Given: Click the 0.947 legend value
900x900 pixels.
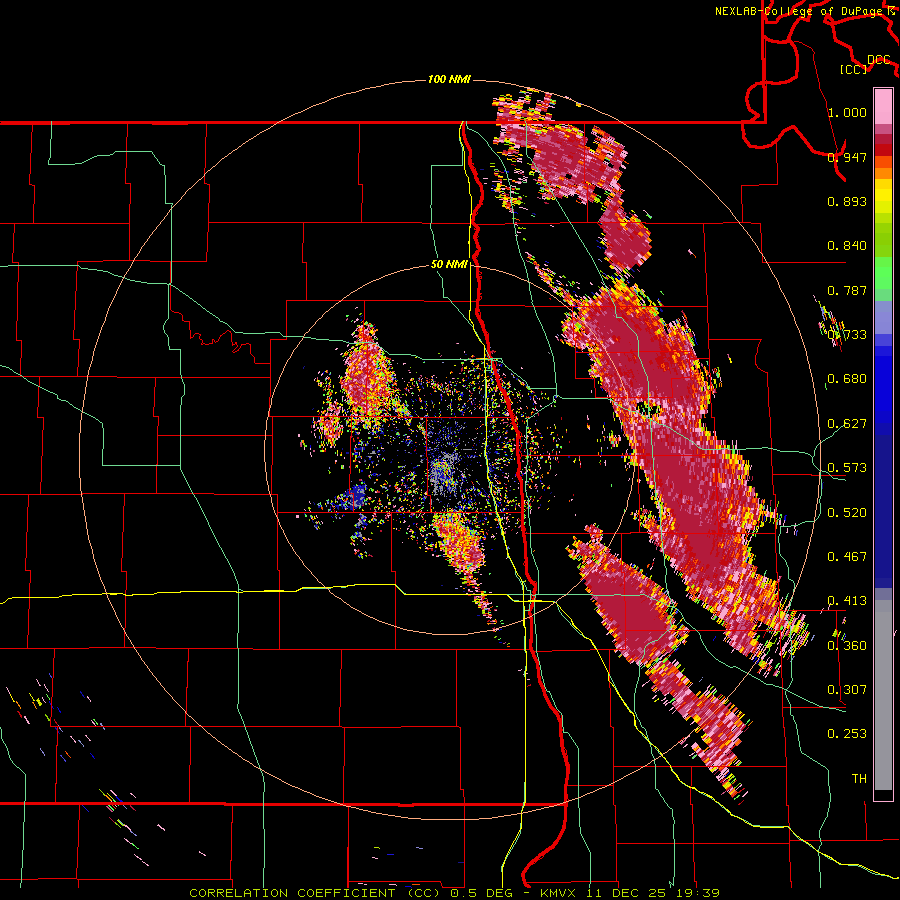Looking at the screenshot, I should tap(847, 157).
